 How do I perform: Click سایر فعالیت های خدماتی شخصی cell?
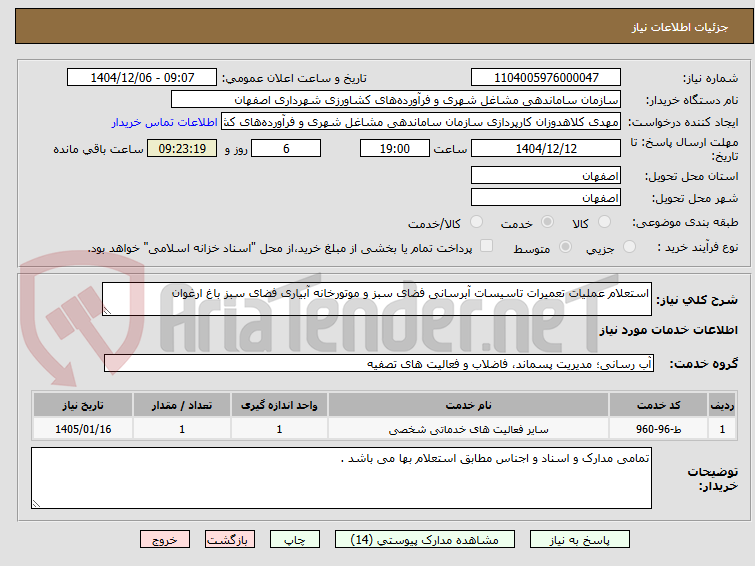469,429
